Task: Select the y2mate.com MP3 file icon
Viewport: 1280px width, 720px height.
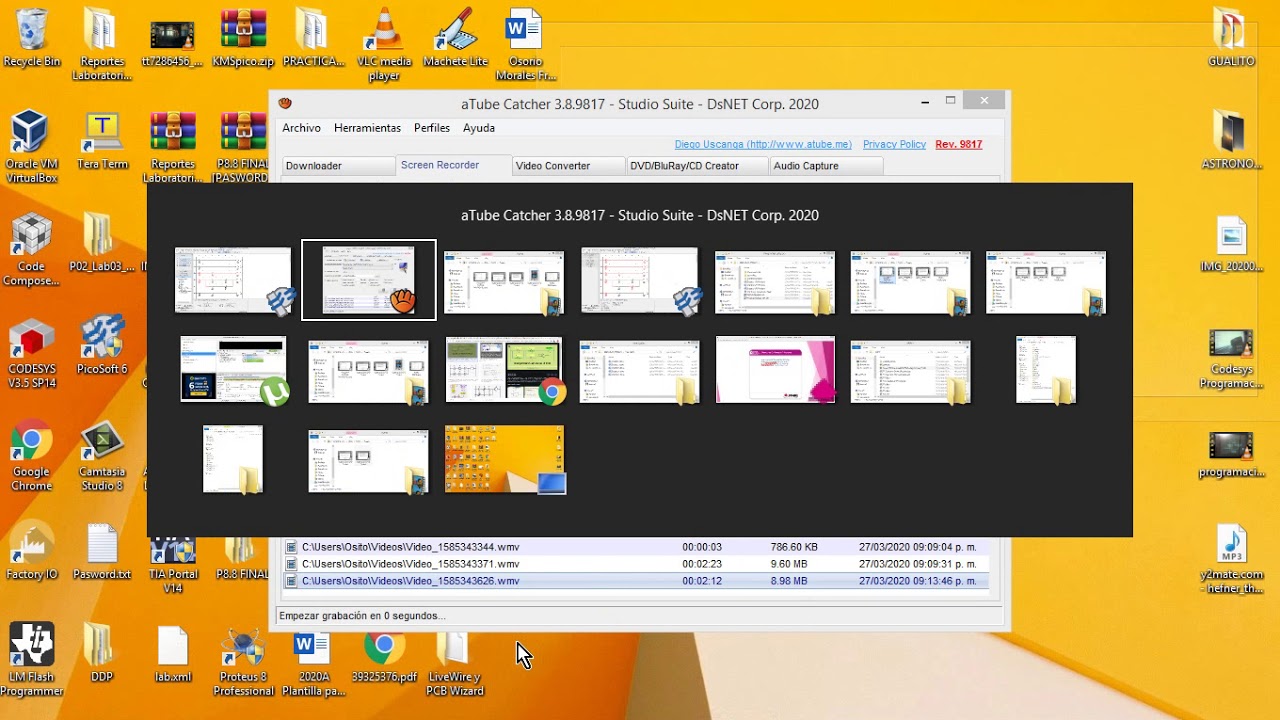Action: point(1230,558)
